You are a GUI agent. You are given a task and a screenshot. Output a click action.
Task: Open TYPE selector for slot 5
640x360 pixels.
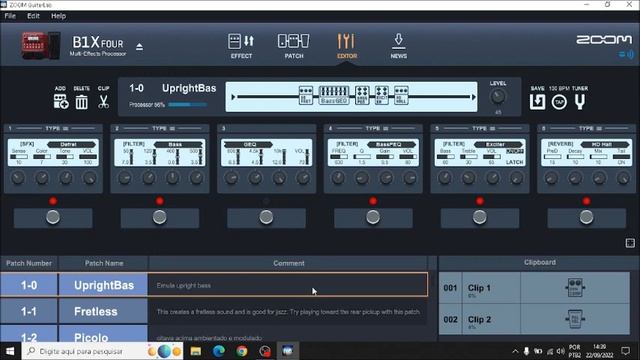pyautogui.click(x=484, y=129)
